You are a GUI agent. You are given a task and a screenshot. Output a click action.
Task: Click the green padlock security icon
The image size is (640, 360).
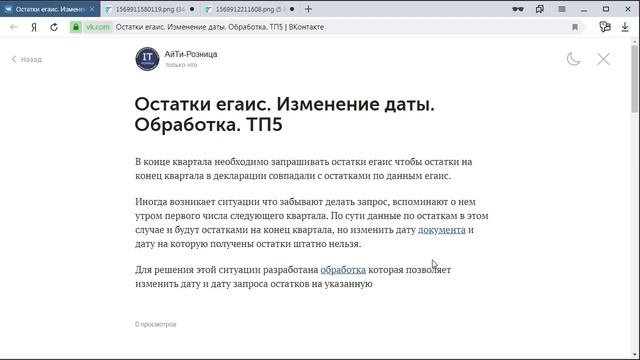pos(76,27)
